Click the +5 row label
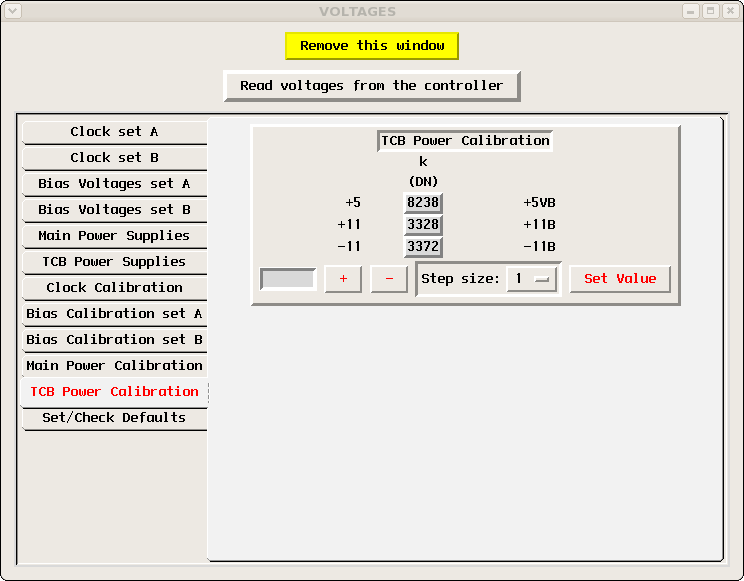The height and width of the screenshot is (581, 744). [353, 203]
